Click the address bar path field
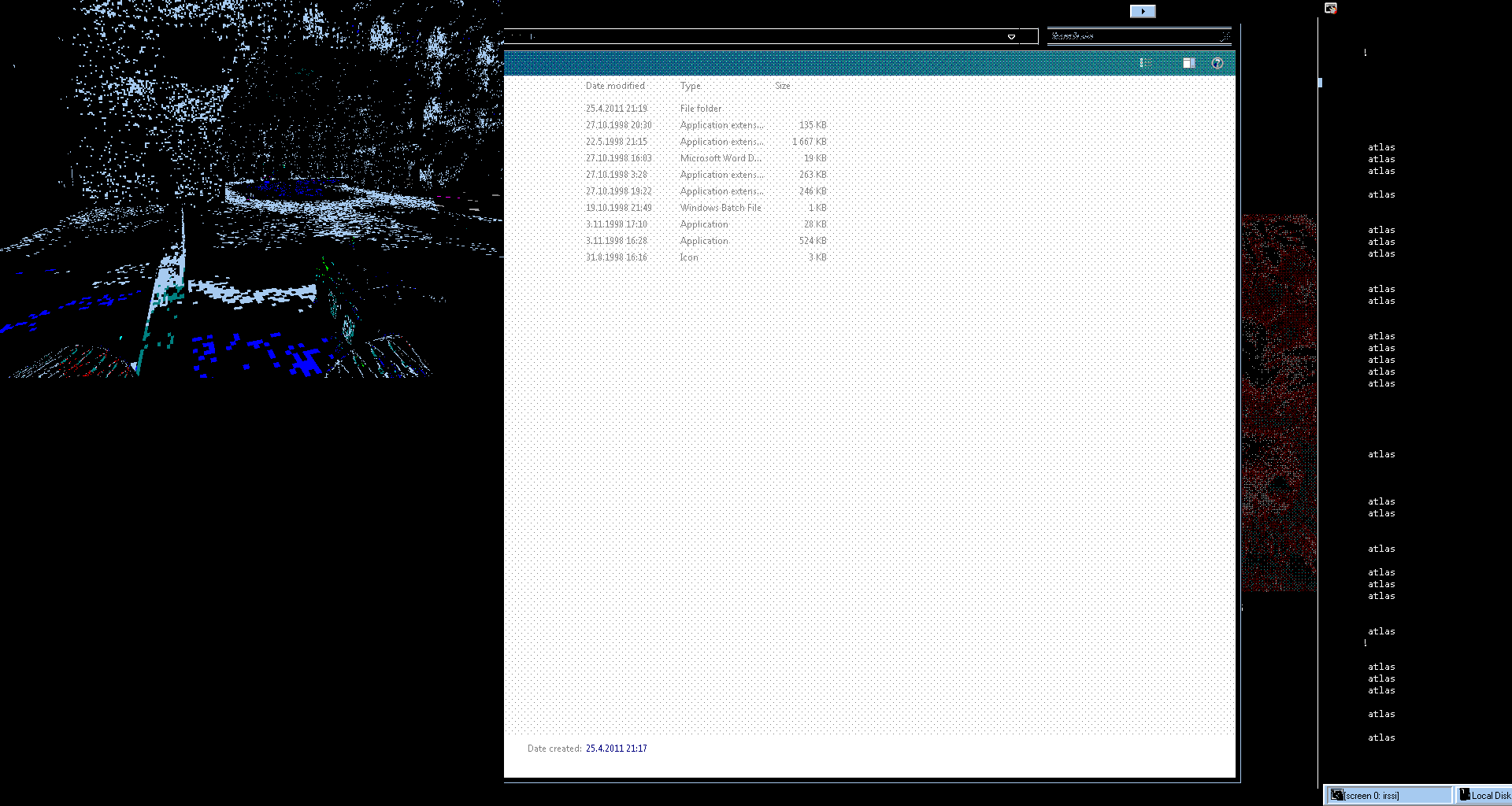The height and width of the screenshot is (806, 1512). point(756,37)
